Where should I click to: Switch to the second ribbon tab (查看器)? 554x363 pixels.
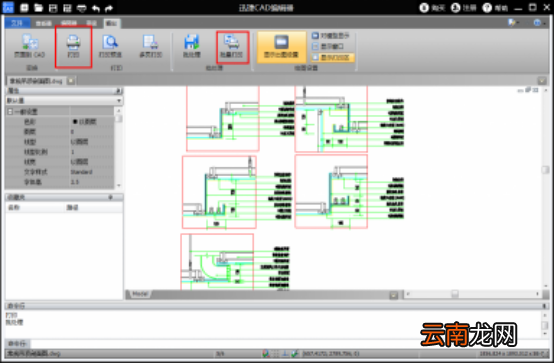43,23
